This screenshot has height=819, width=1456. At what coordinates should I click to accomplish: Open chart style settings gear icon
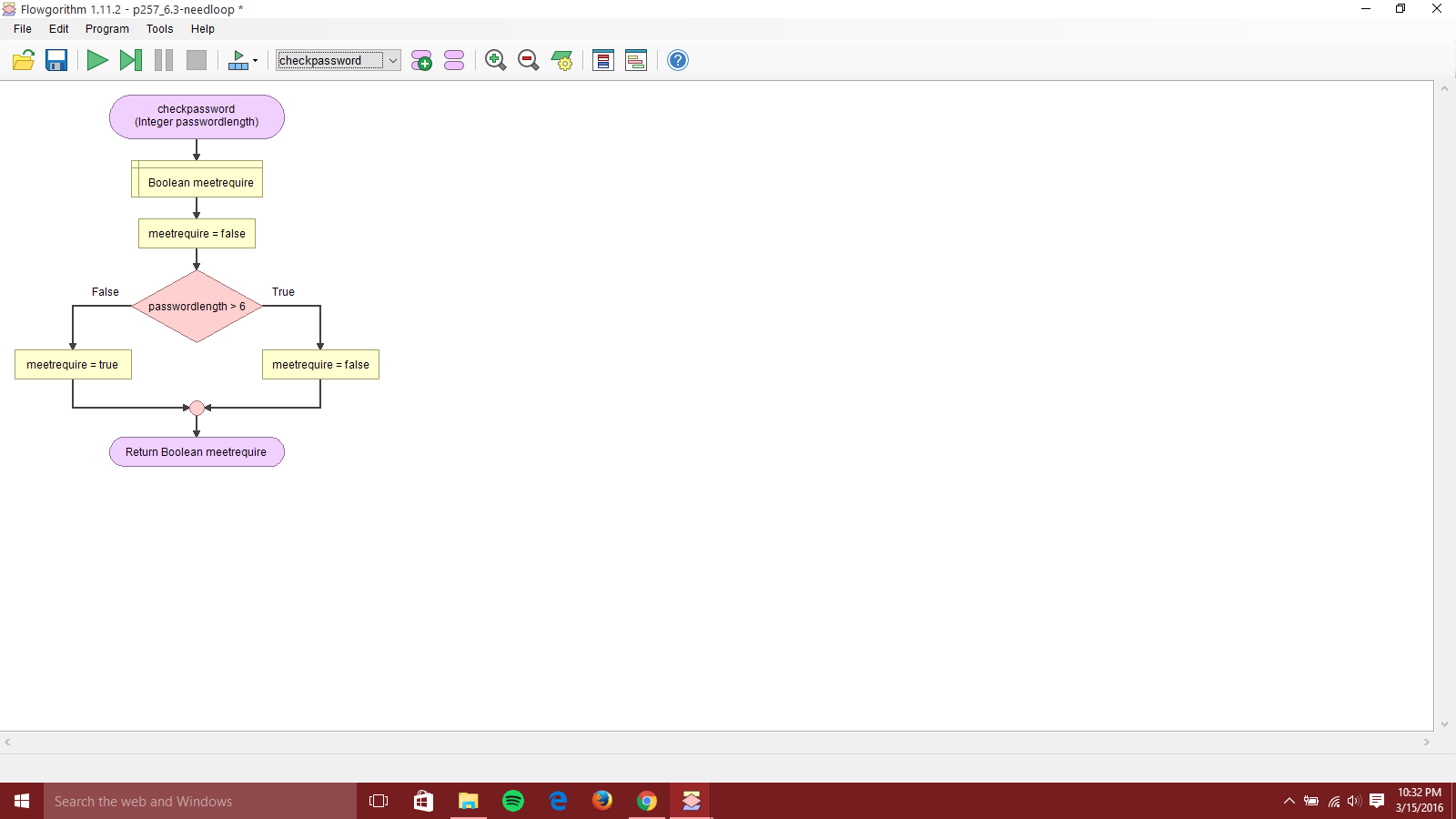tap(561, 60)
